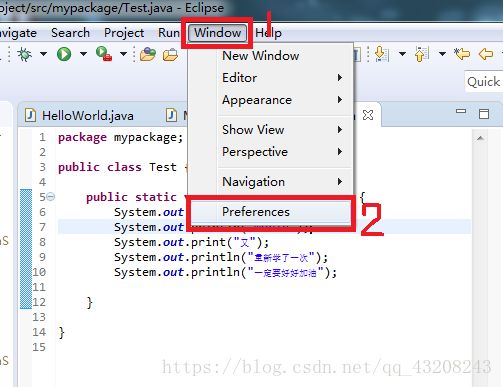Open the Project menu

pyautogui.click(x=124, y=33)
